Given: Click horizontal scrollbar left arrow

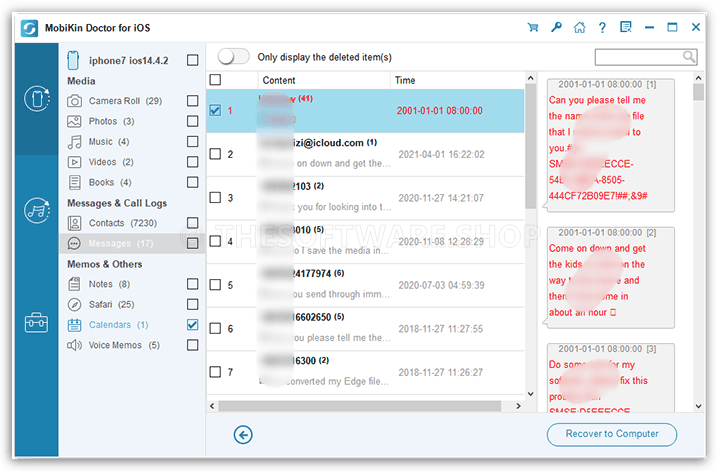Looking at the screenshot, I should pos(212,406).
